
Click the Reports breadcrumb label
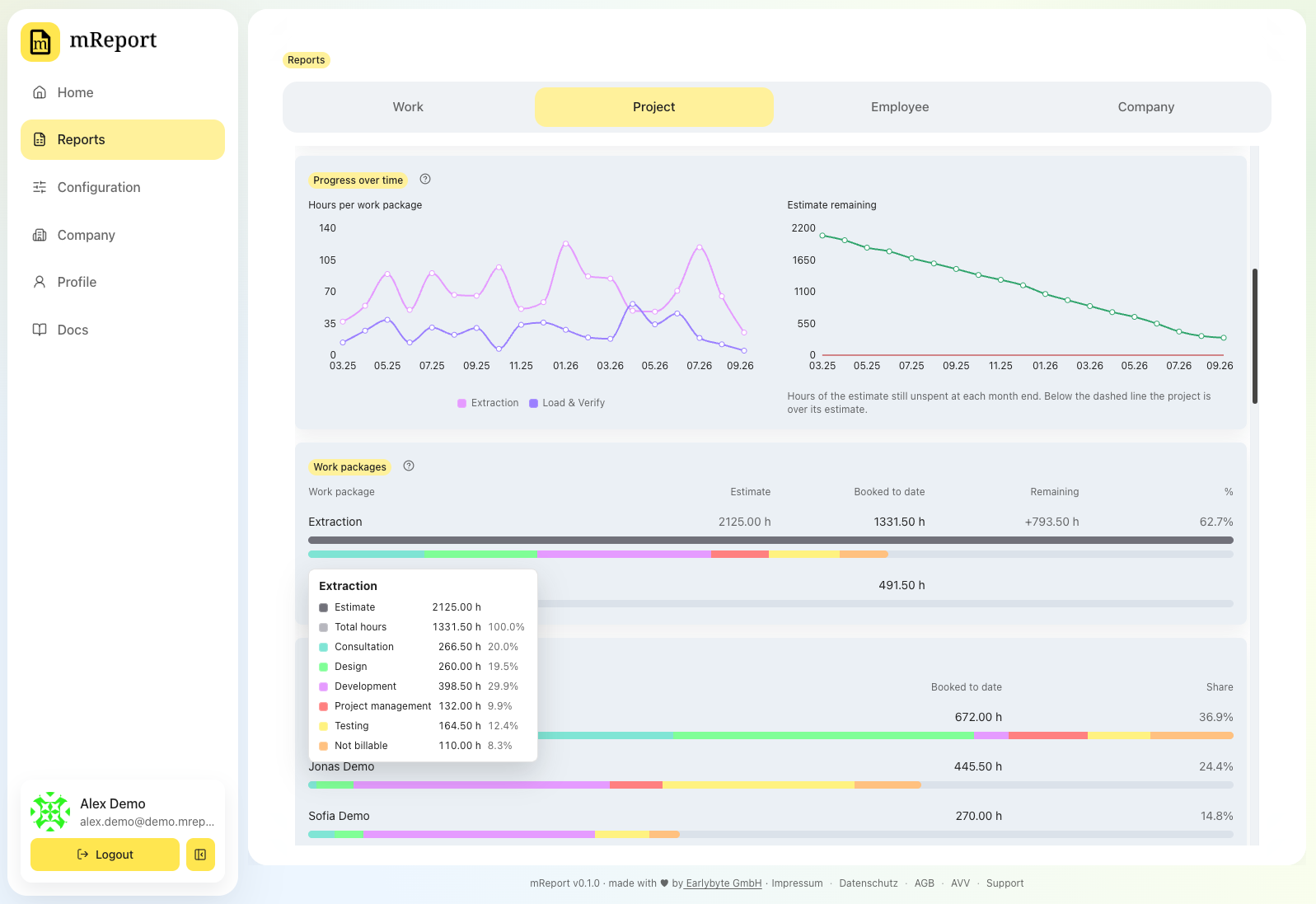pos(307,60)
